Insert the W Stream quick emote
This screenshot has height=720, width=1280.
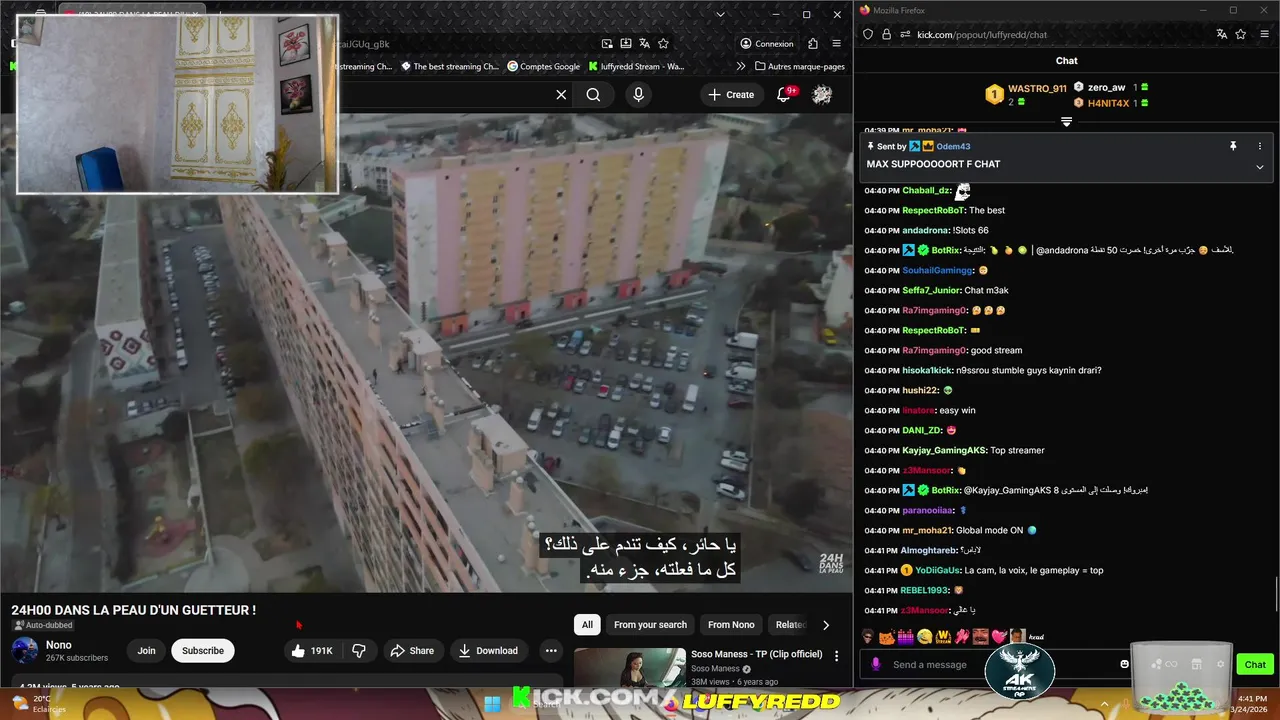click(942, 636)
